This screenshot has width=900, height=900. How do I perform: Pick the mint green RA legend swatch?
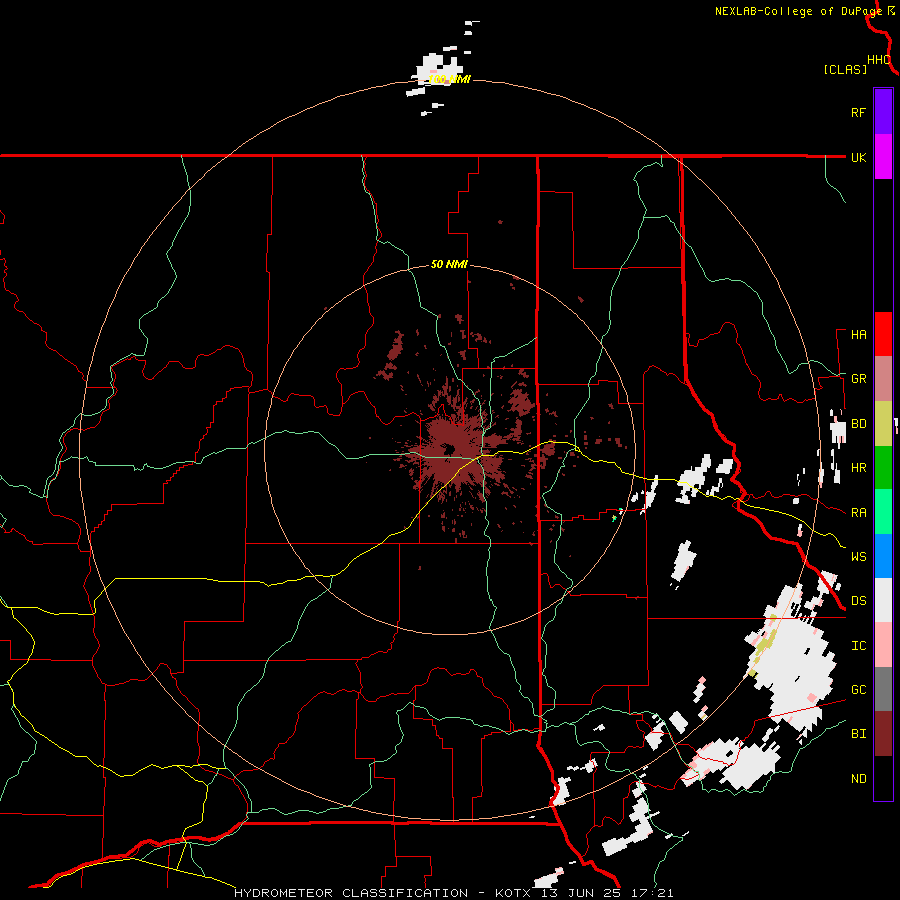(883, 512)
